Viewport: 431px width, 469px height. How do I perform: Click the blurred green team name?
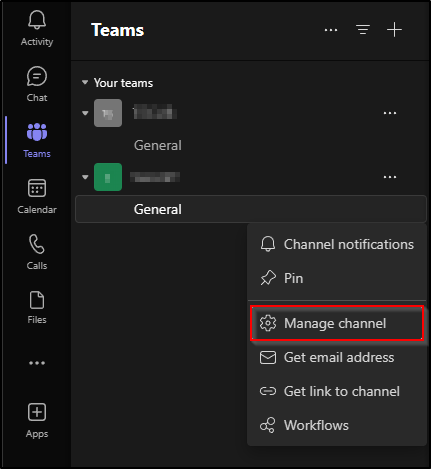tap(155, 177)
